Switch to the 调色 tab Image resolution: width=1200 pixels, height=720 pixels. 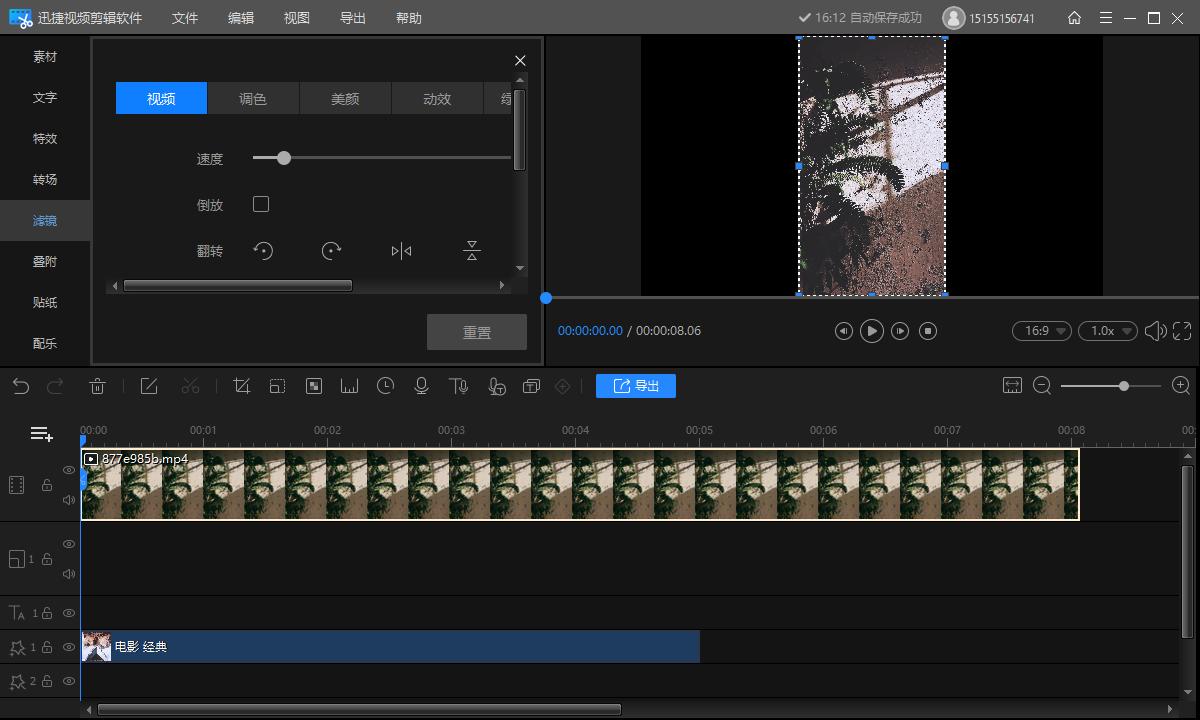253,99
